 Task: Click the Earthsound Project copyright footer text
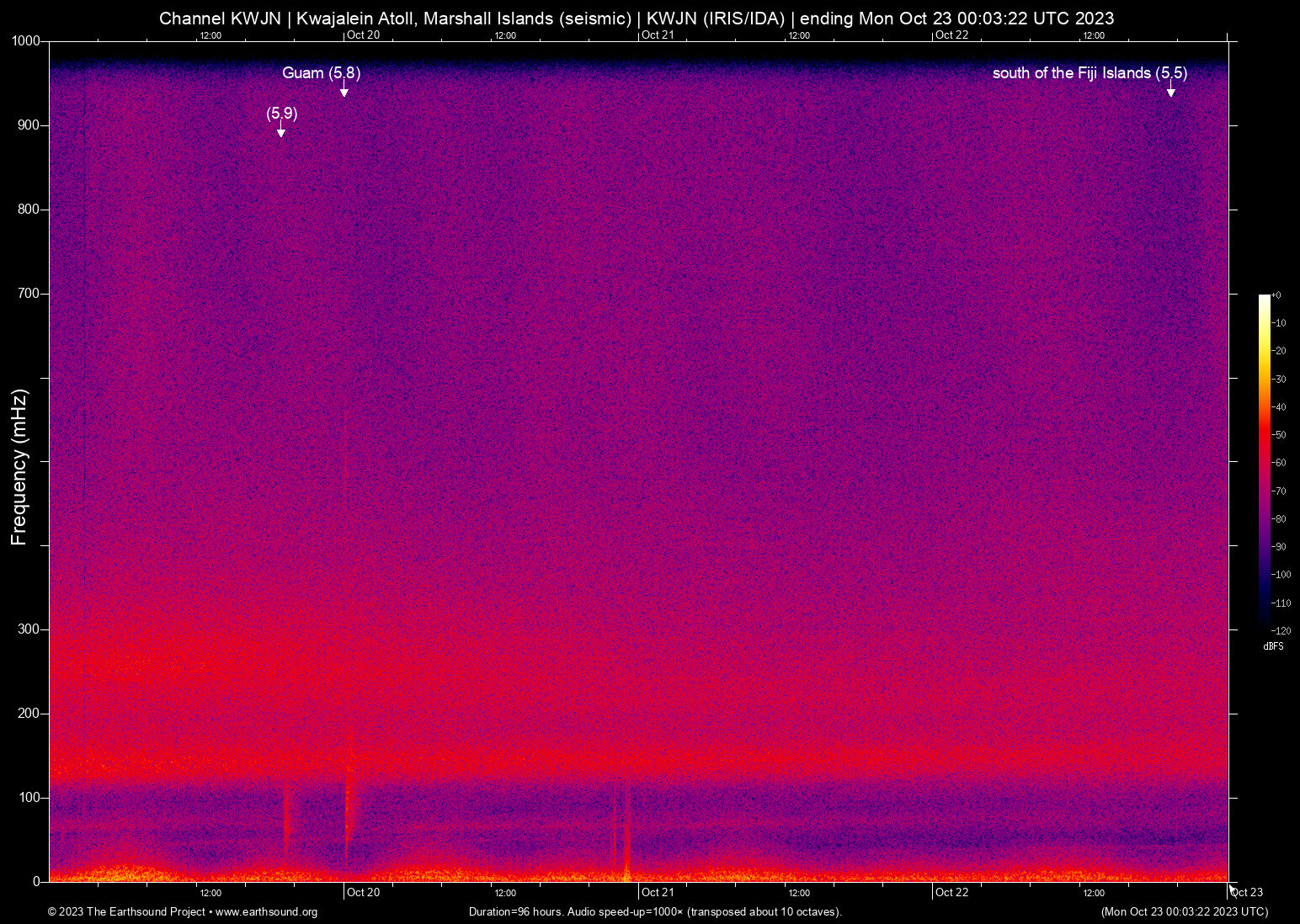pos(183,912)
